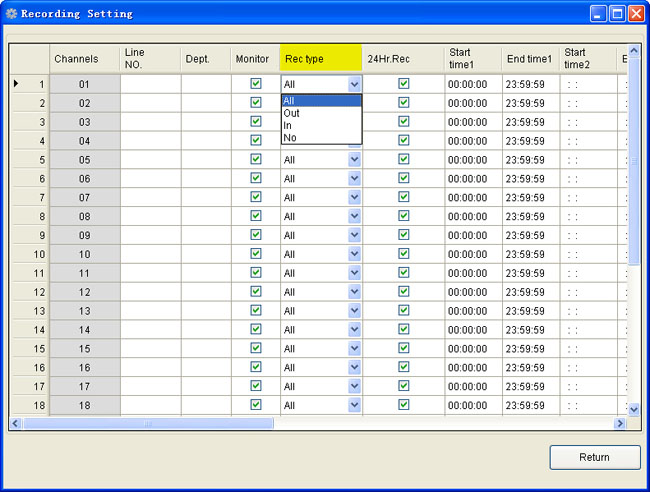Viewport: 650px width, 492px height.
Task: Click the Return button
Action: [x=594, y=457]
